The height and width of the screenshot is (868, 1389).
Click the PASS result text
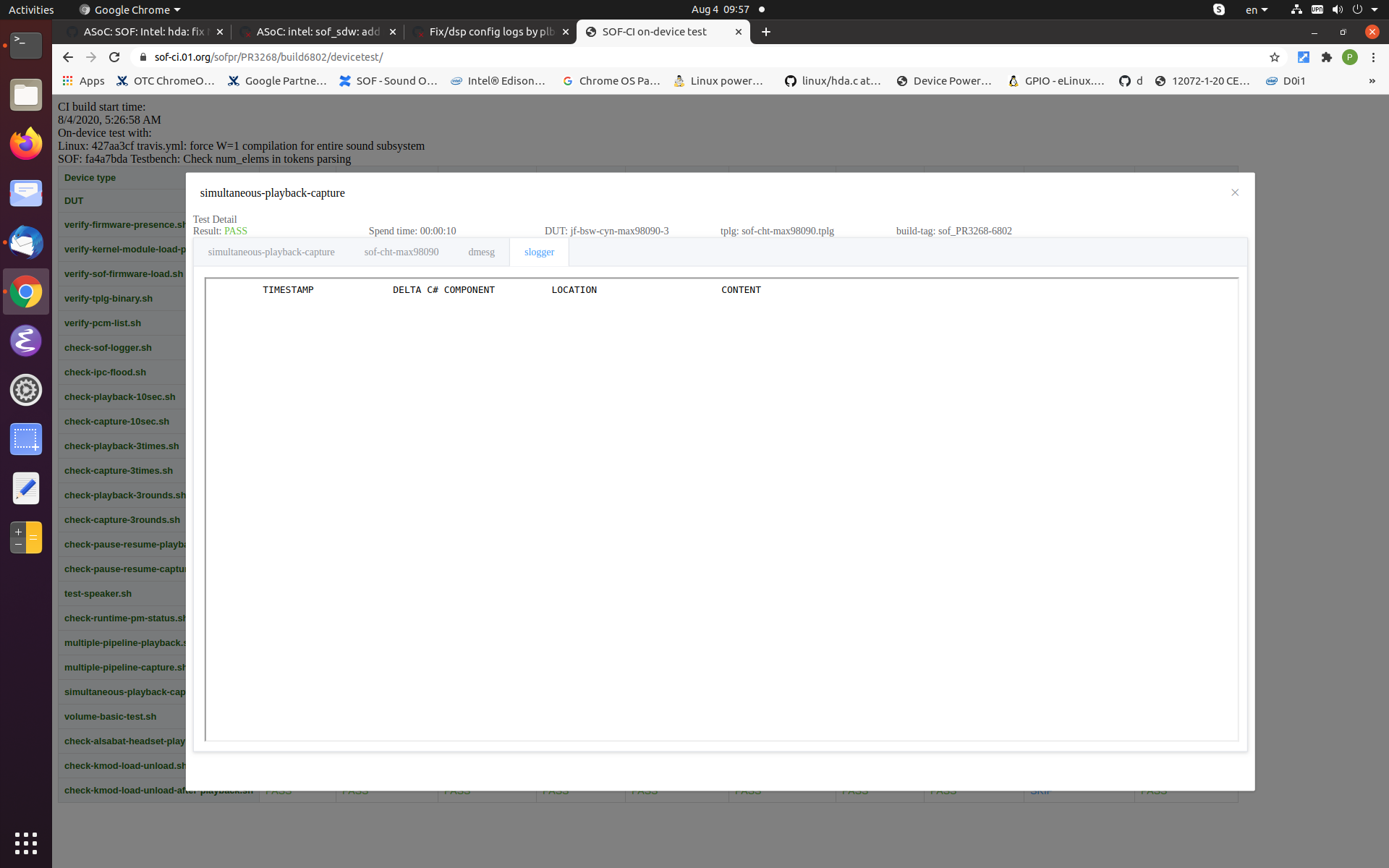coord(236,231)
